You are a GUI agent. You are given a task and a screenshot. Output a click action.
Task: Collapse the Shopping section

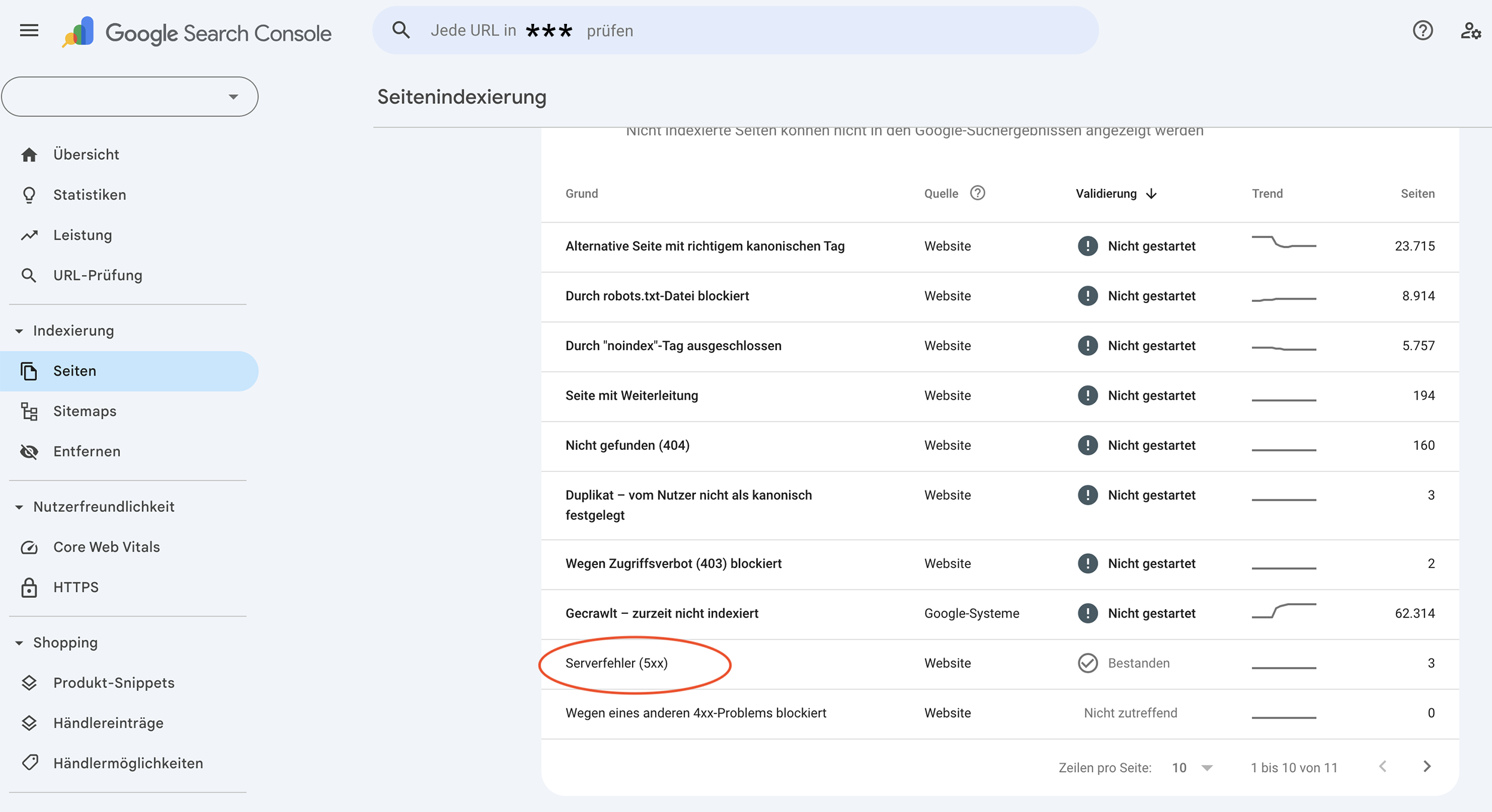pos(19,643)
